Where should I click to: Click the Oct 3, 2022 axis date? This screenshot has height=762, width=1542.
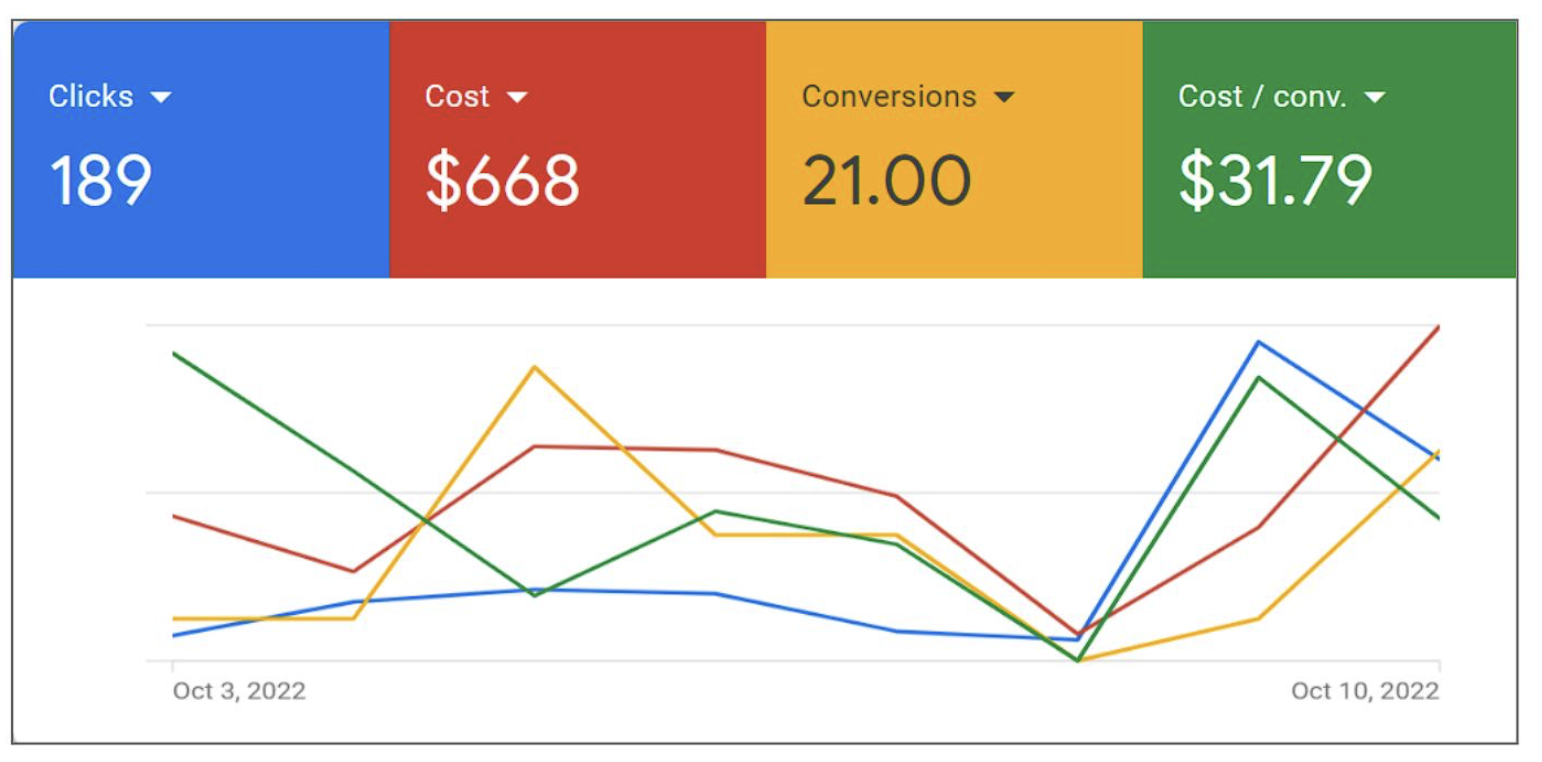(239, 691)
